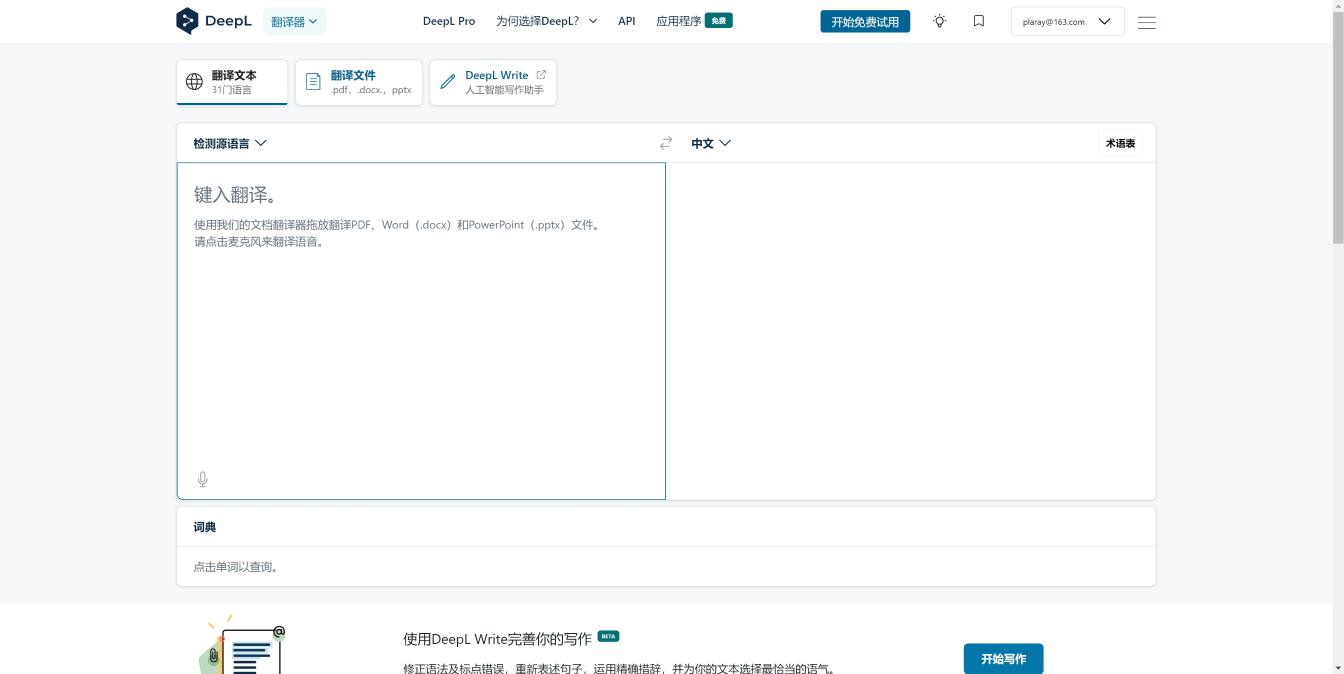
Task: Select the 翻译文件 tab
Action: (358, 82)
